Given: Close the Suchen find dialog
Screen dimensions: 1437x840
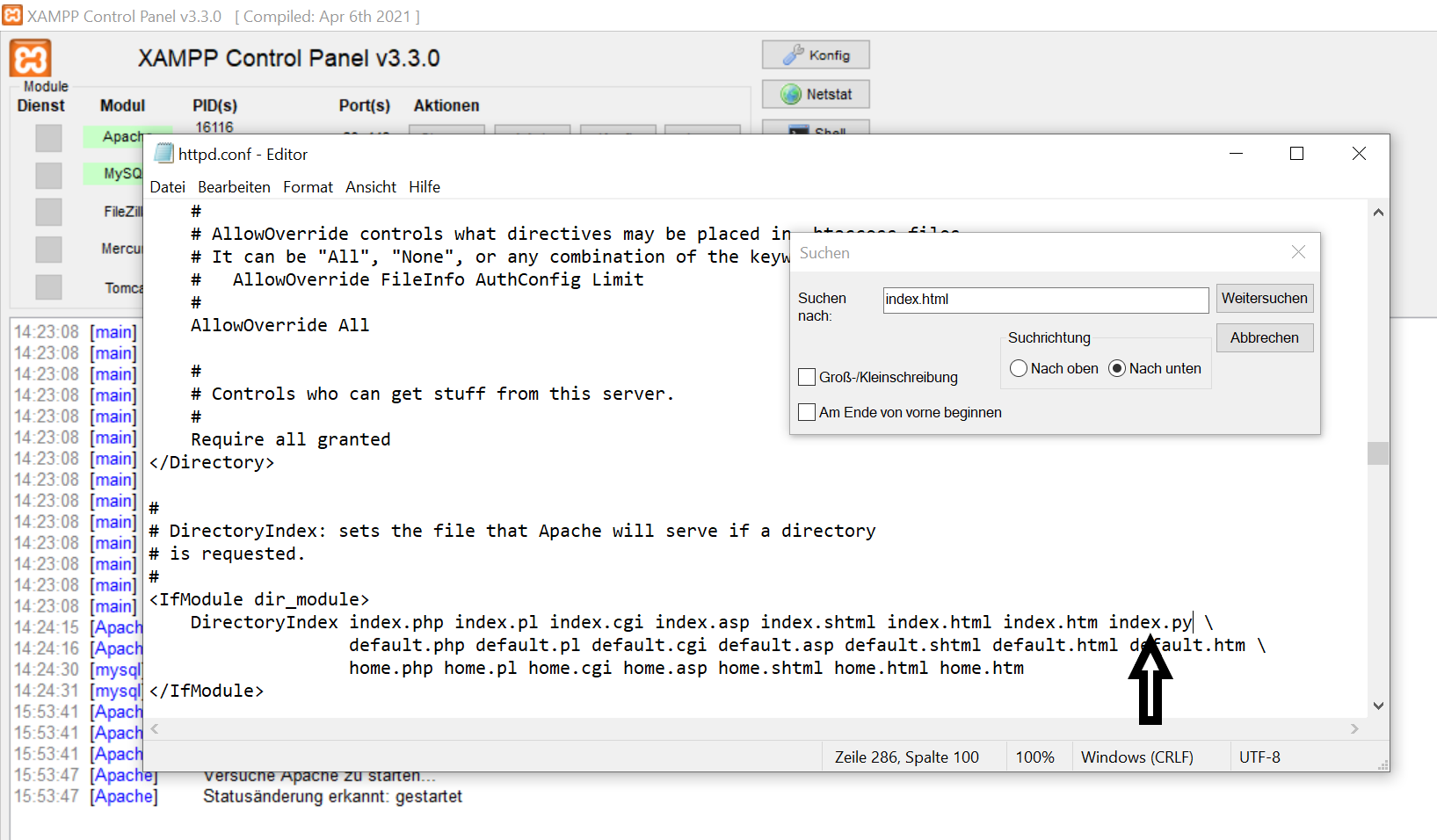Looking at the screenshot, I should point(1298,252).
